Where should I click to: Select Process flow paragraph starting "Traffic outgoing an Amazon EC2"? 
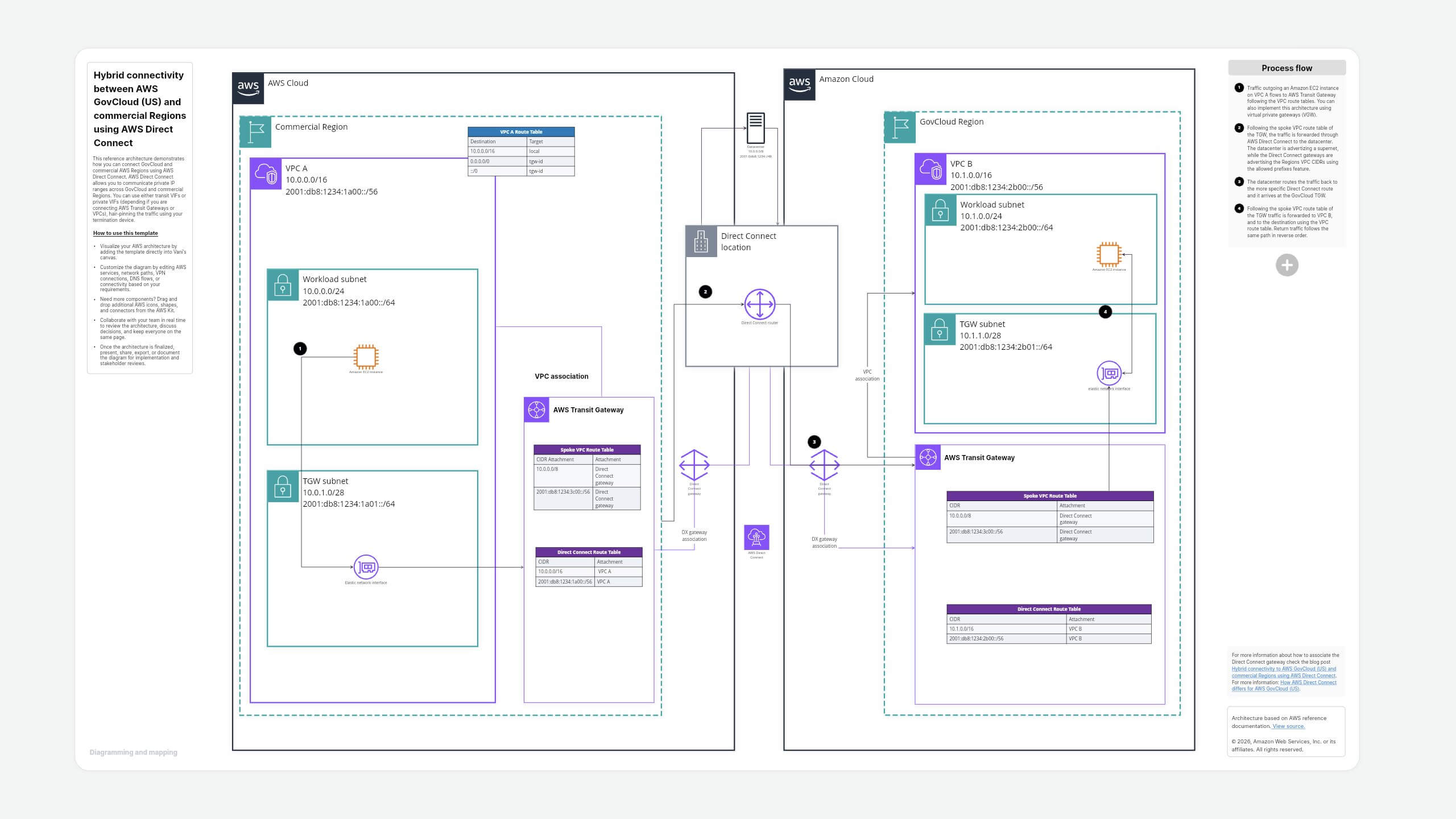point(1293,101)
